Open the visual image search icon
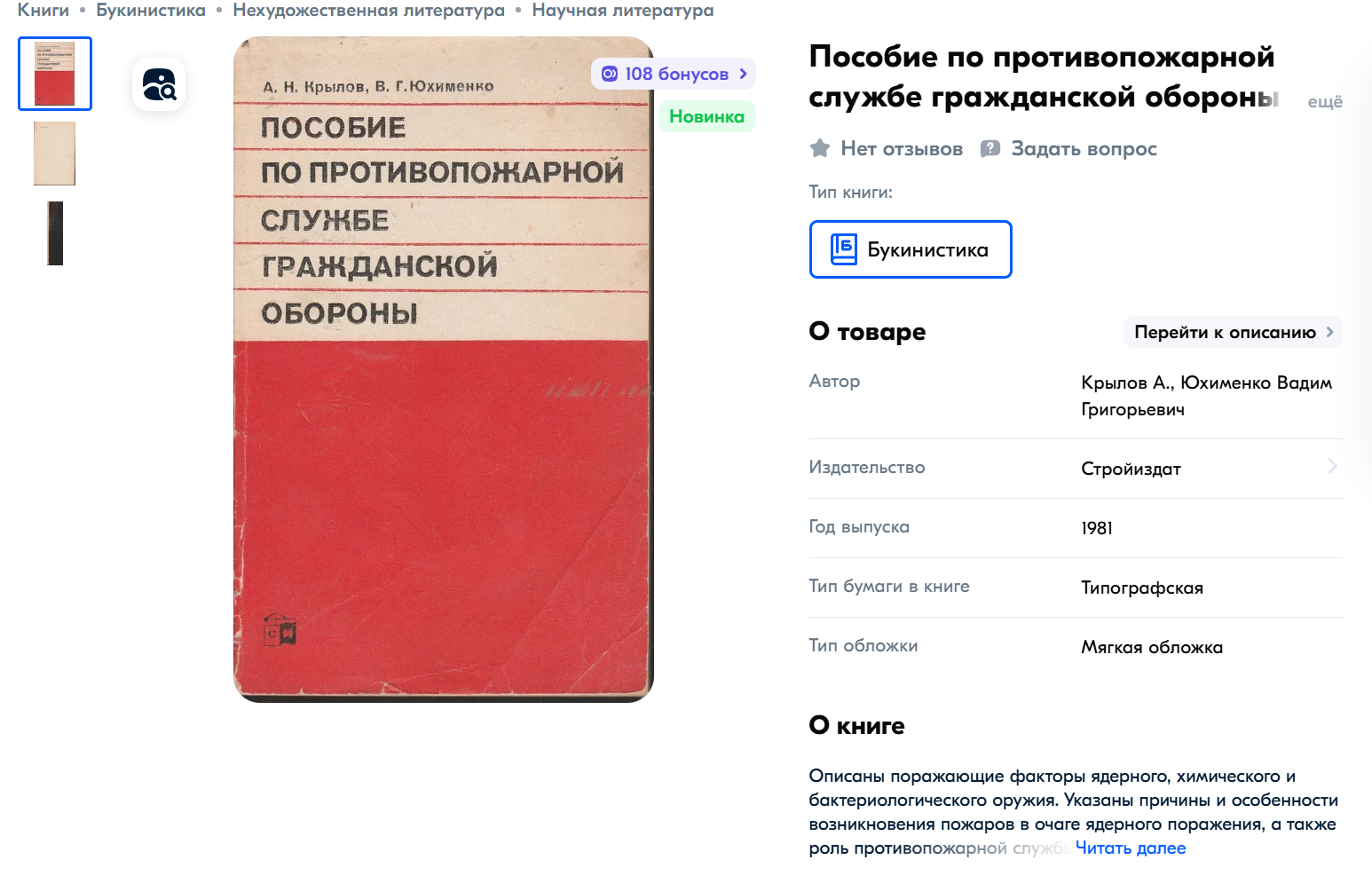Image resolution: width=1372 pixels, height=891 pixels. 159,84
